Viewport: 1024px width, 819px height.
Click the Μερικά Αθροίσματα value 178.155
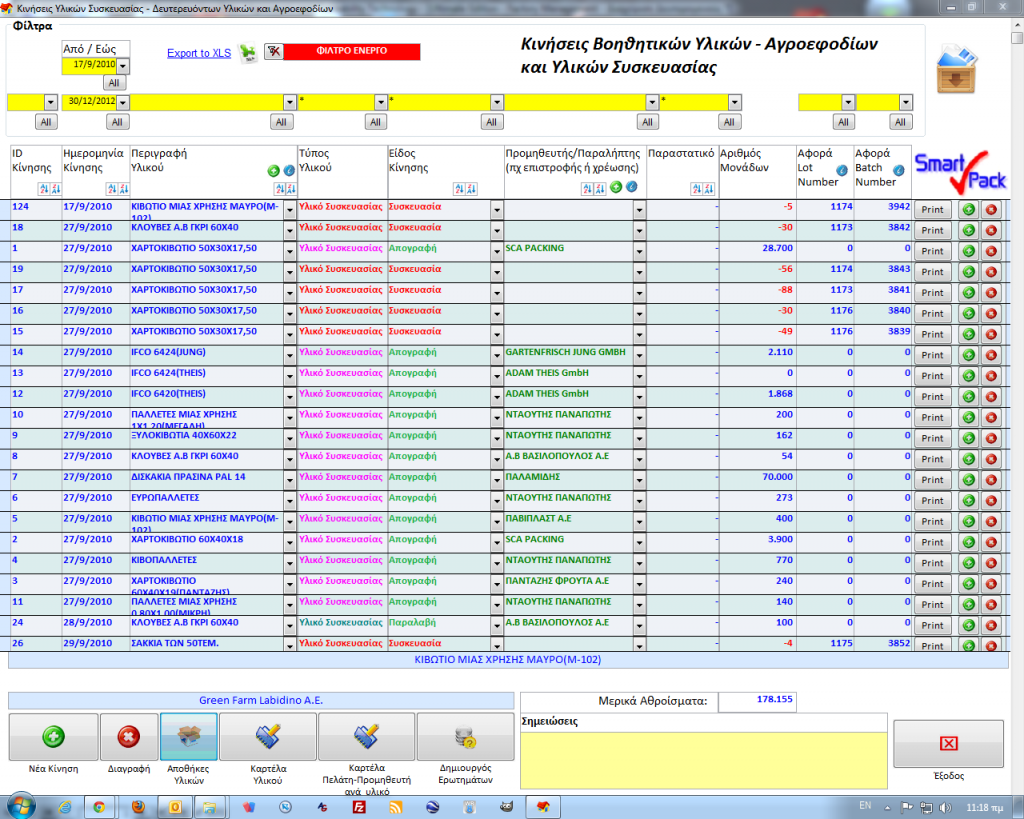pos(756,701)
